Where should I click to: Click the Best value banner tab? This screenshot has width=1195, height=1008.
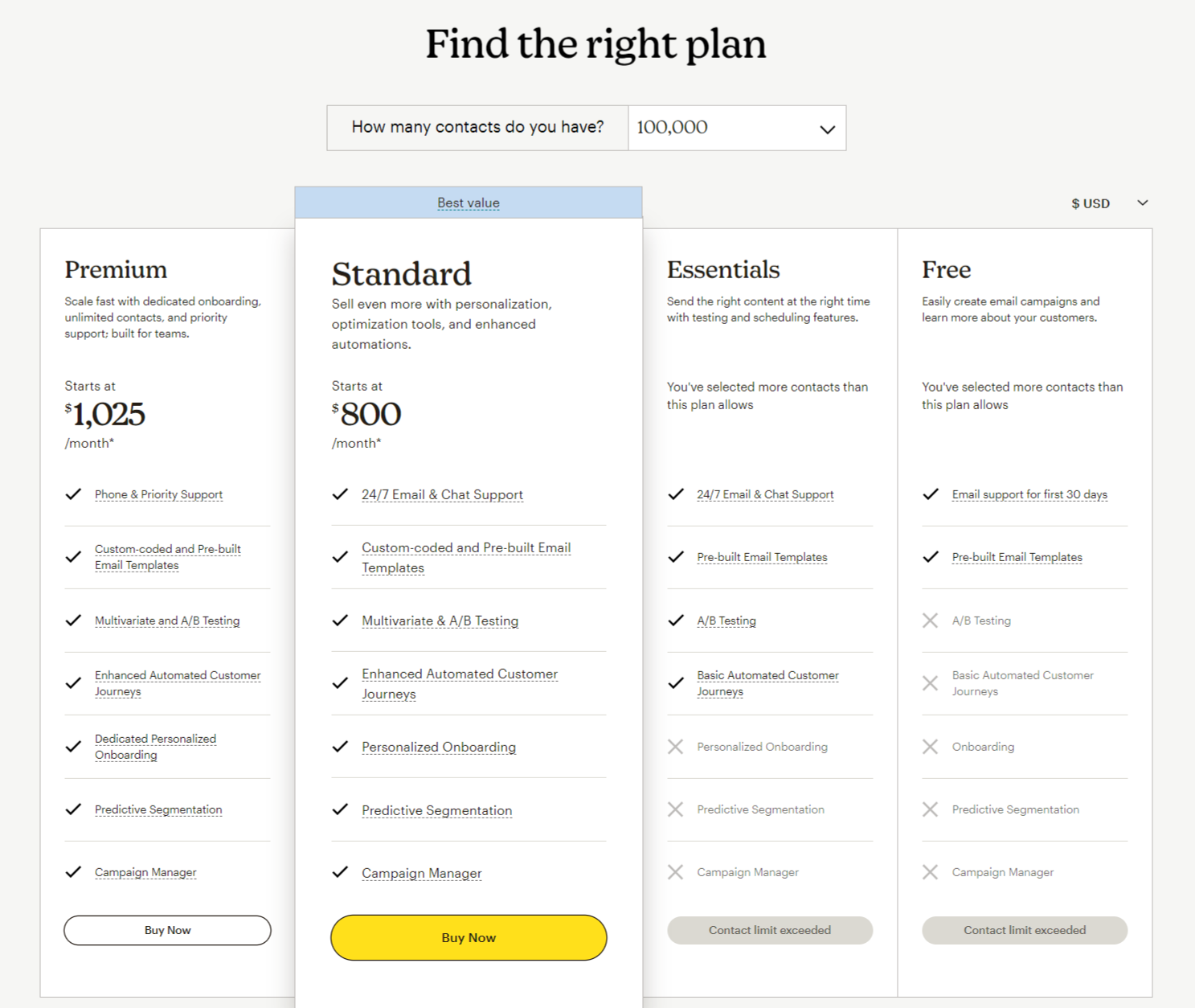pyautogui.click(x=469, y=203)
